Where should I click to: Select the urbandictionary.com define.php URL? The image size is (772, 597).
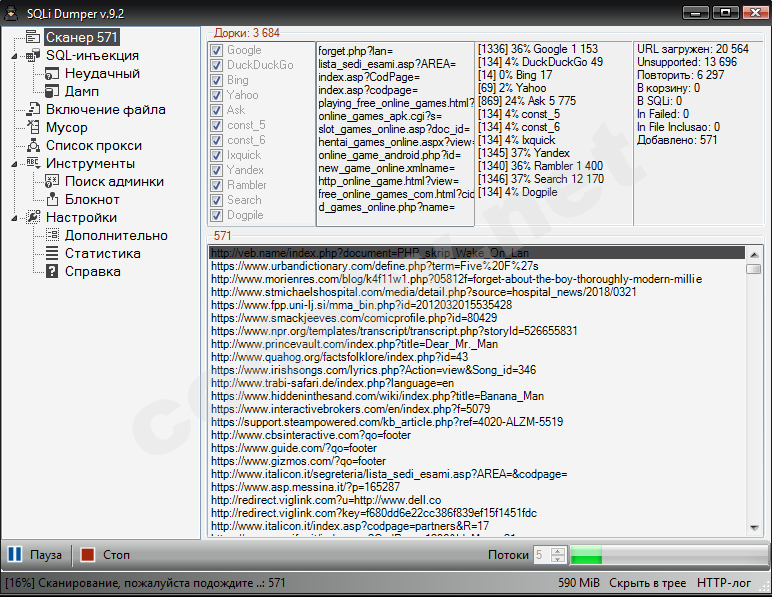(375, 266)
